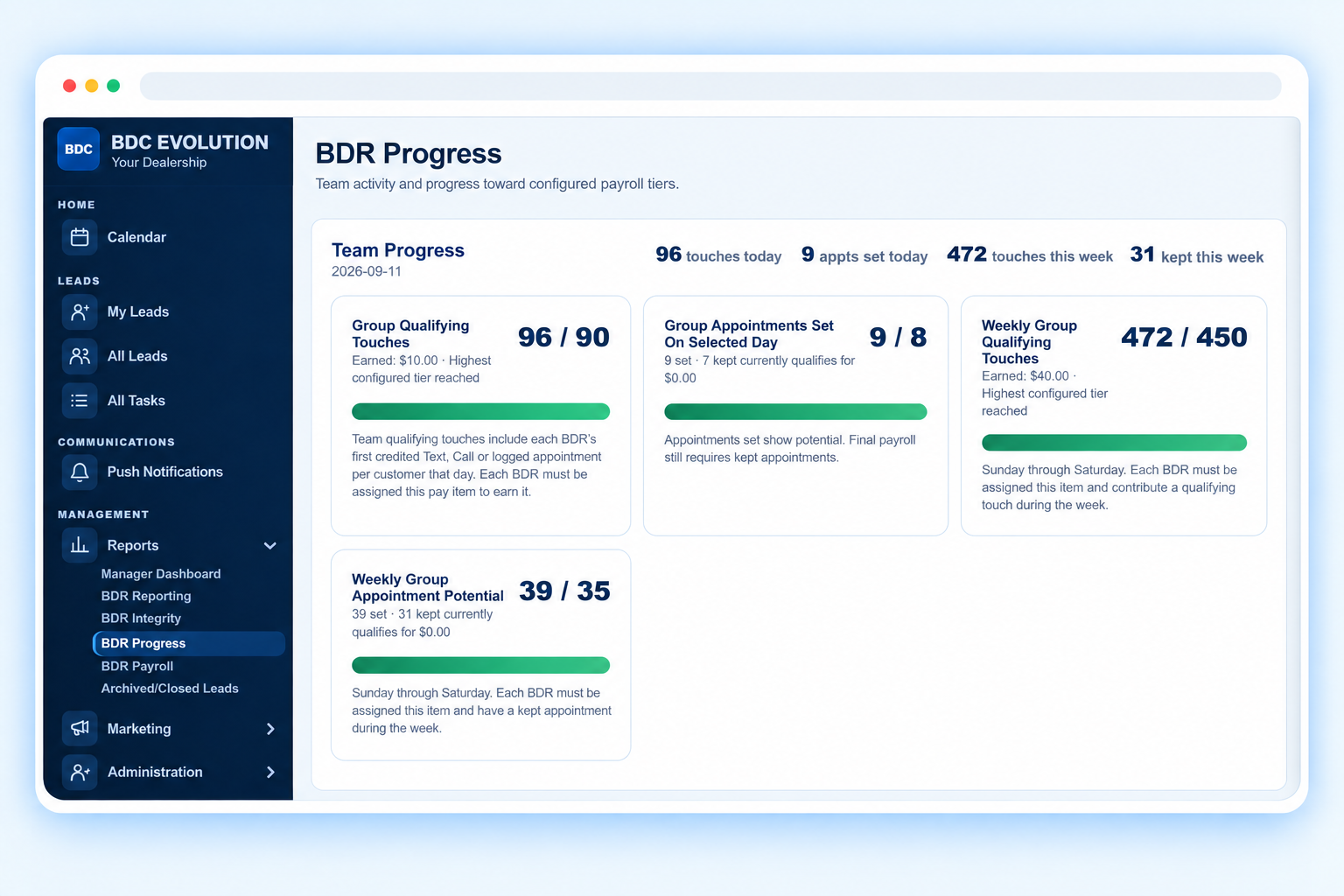This screenshot has height=896, width=1344.
Task: Open Manager Dashboard report
Action: (x=161, y=574)
